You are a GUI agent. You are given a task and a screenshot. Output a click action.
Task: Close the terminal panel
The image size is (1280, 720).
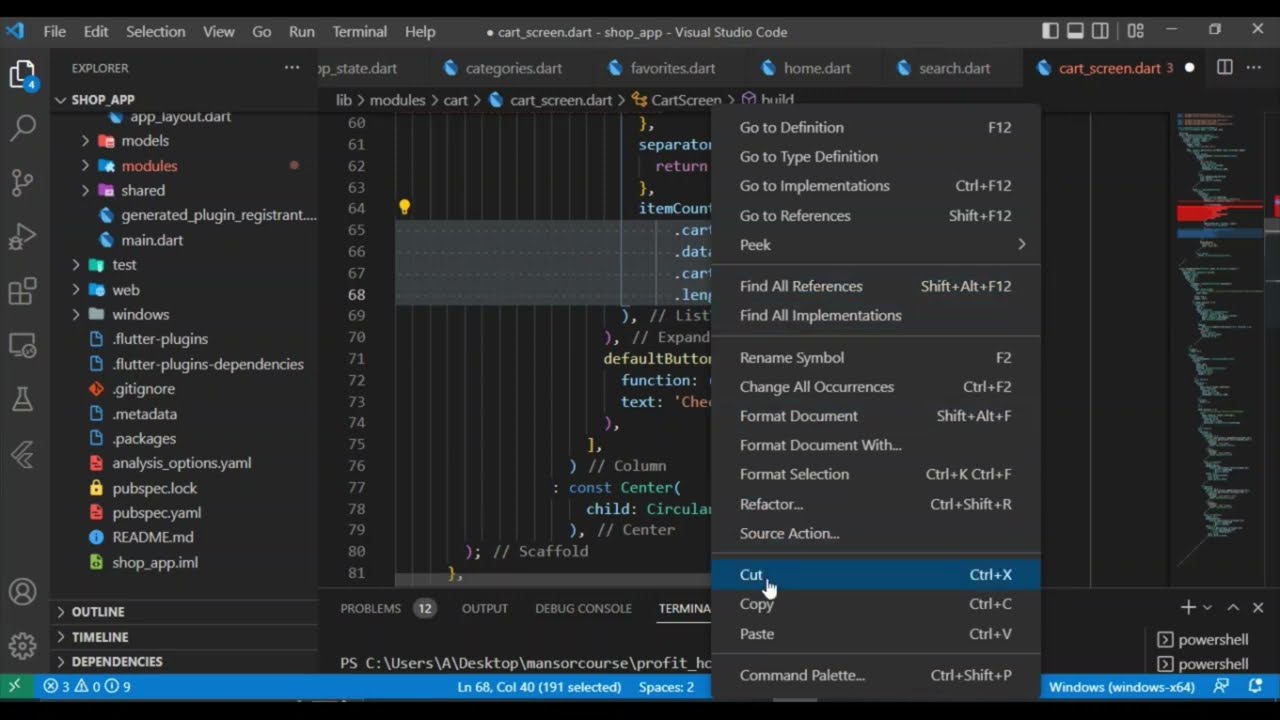click(1258, 607)
